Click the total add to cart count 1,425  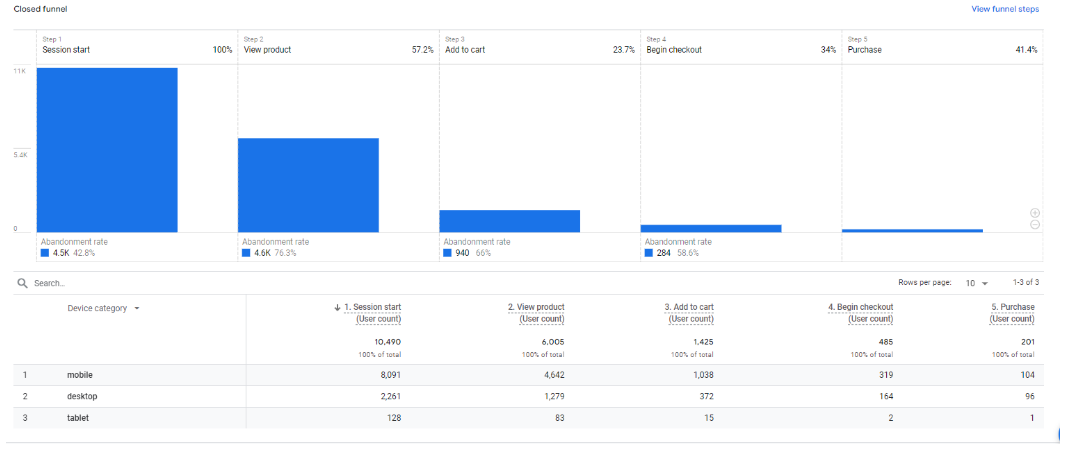[703, 342]
